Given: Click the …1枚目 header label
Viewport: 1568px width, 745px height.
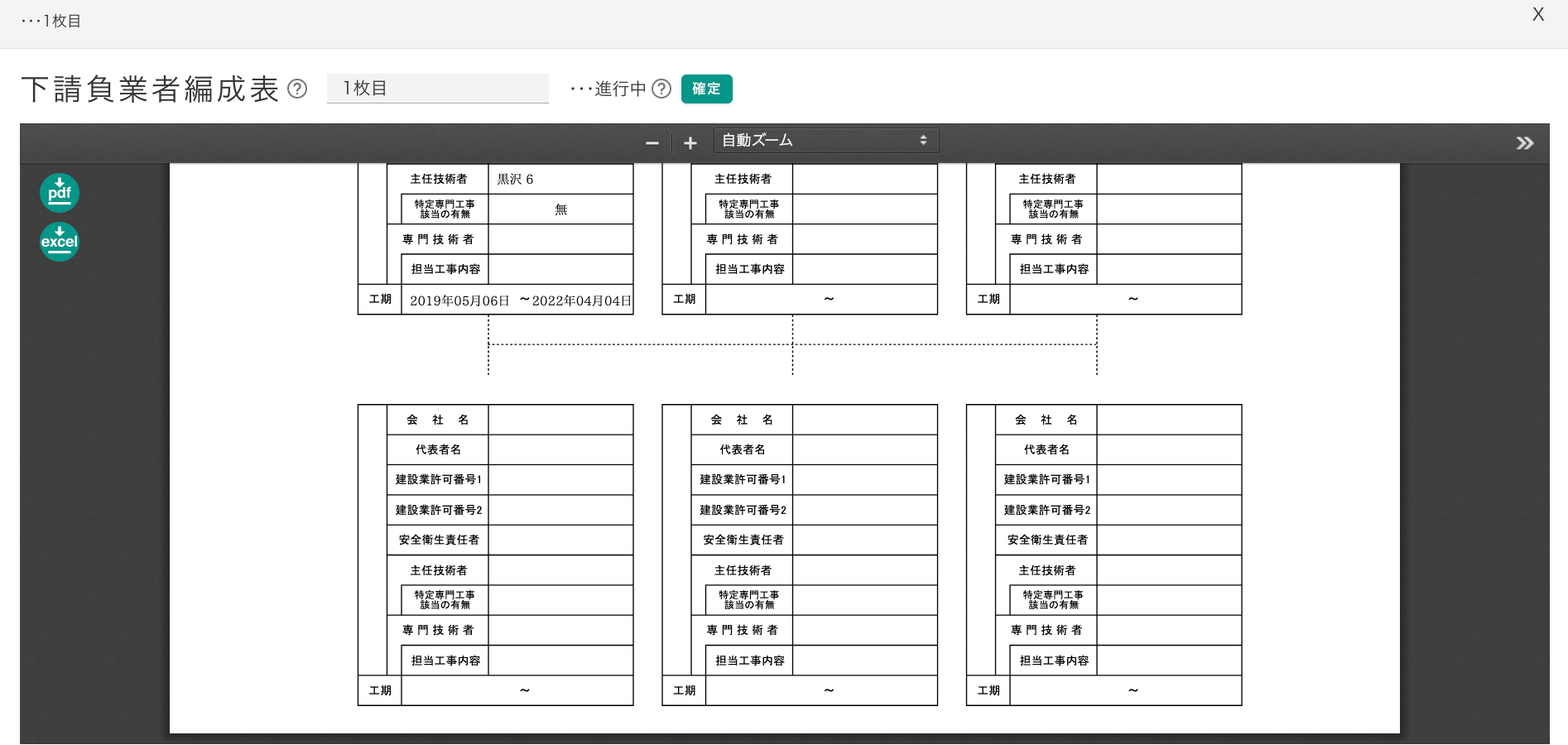Looking at the screenshot, I should tap(51, 21).
